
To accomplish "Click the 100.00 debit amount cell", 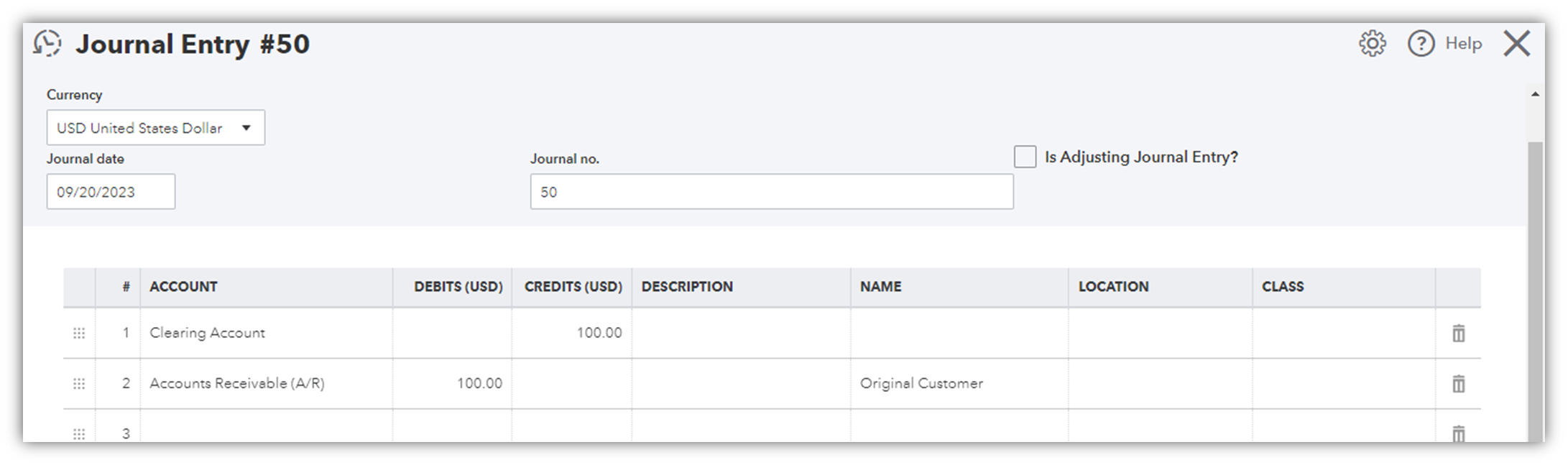I will point(453,384).
